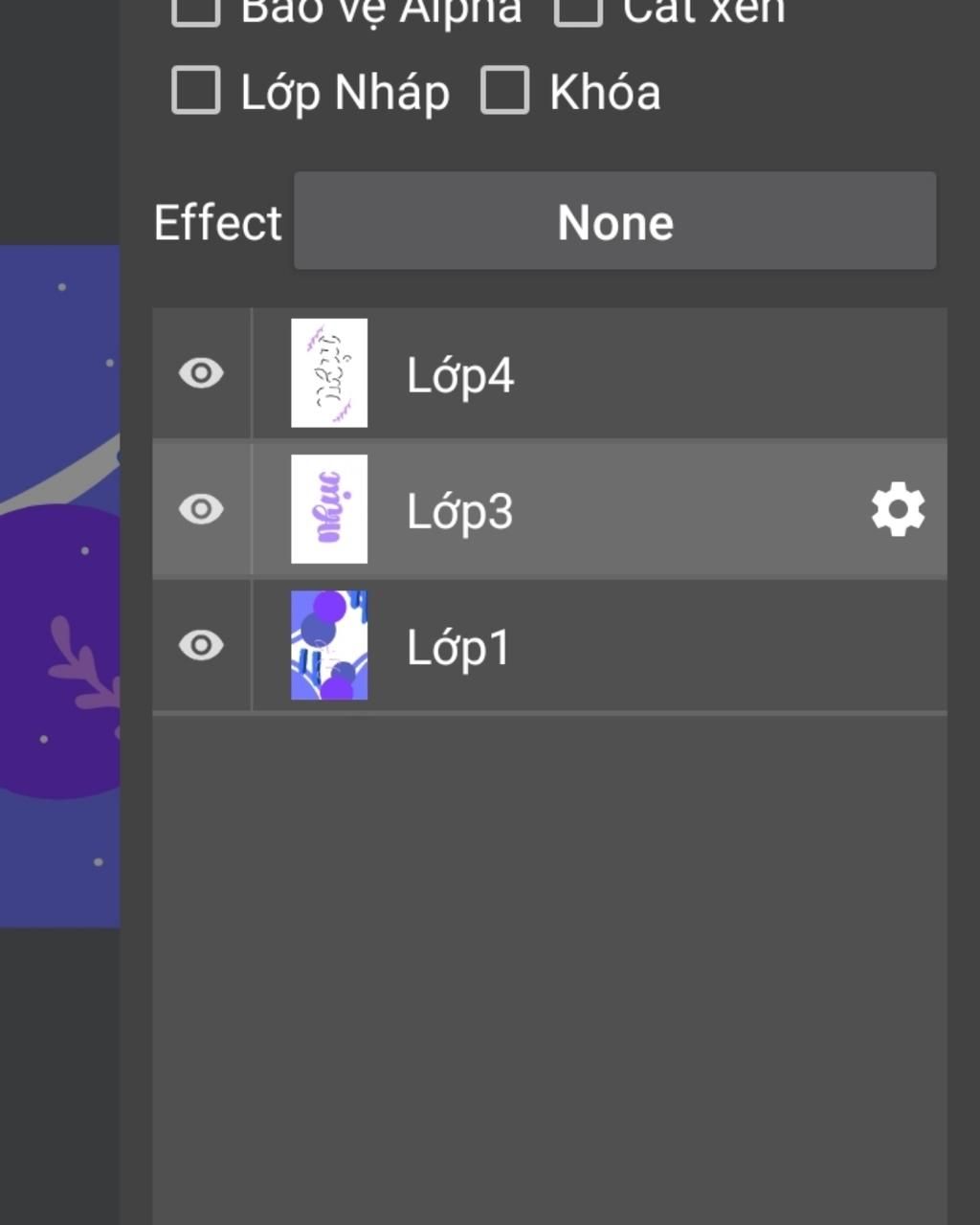Enable the Lớp Nháp checkbox

coord(196,91)
